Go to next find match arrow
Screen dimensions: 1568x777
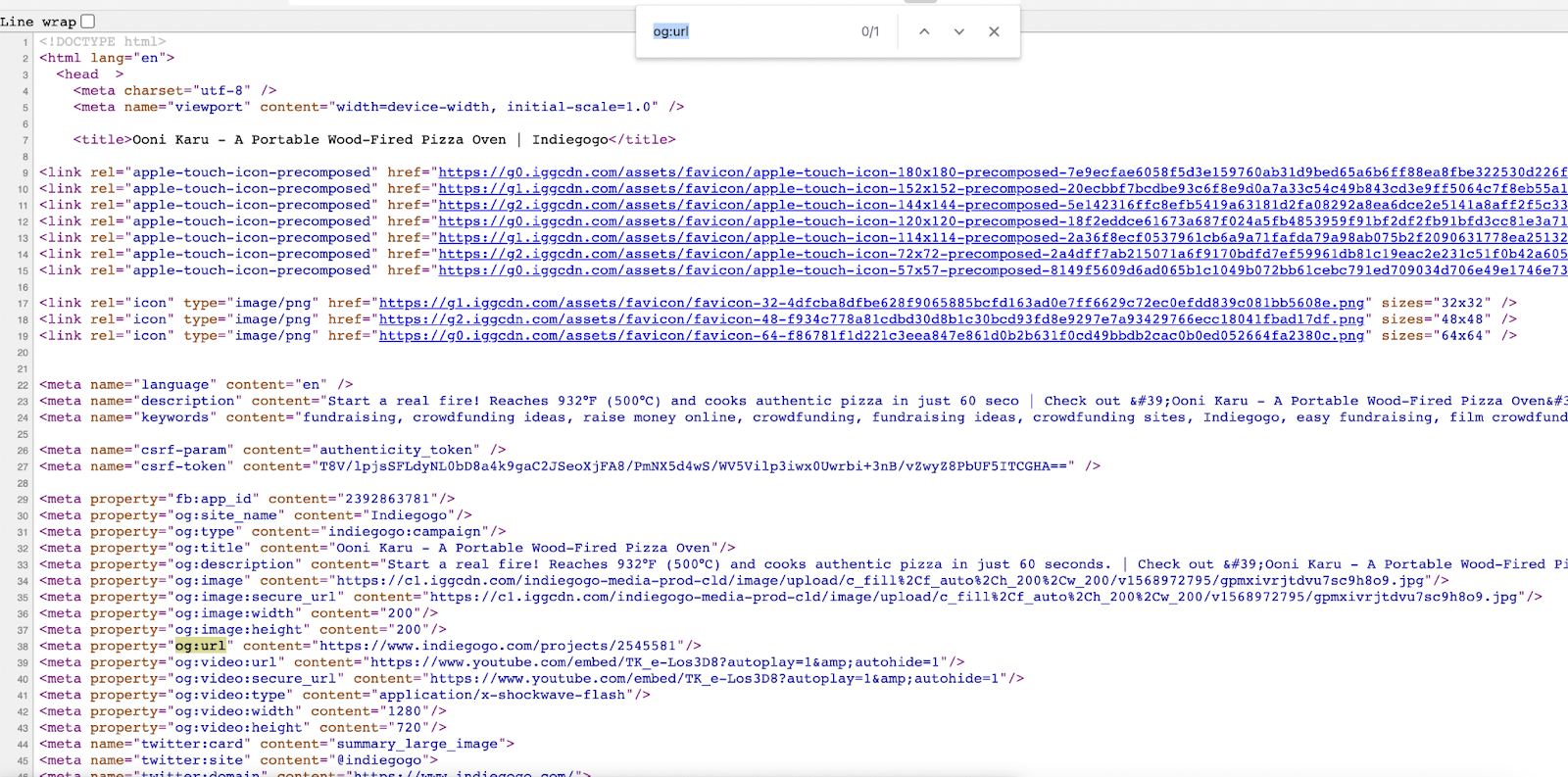959,31
